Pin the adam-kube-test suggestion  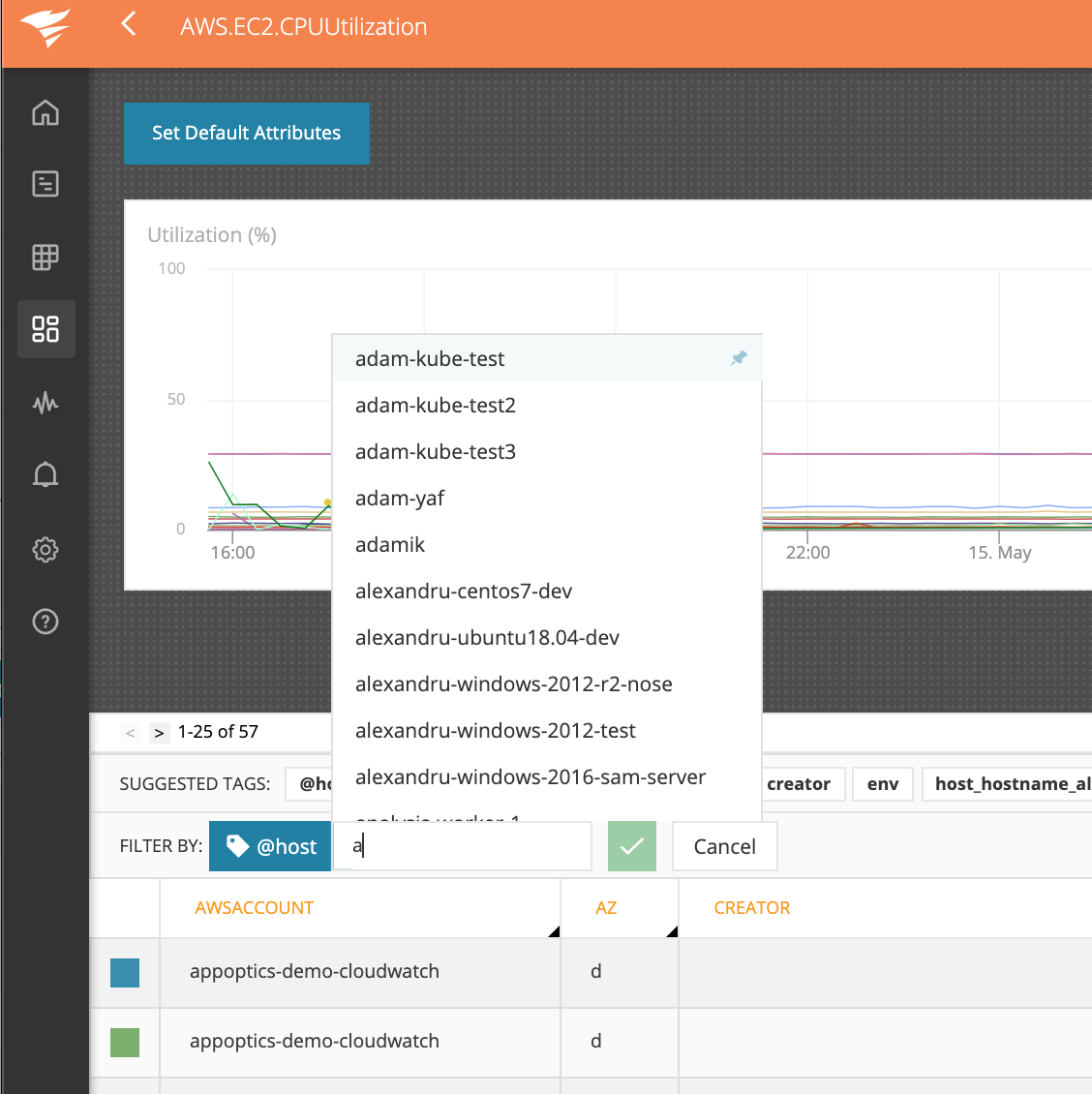pos(739,358)
